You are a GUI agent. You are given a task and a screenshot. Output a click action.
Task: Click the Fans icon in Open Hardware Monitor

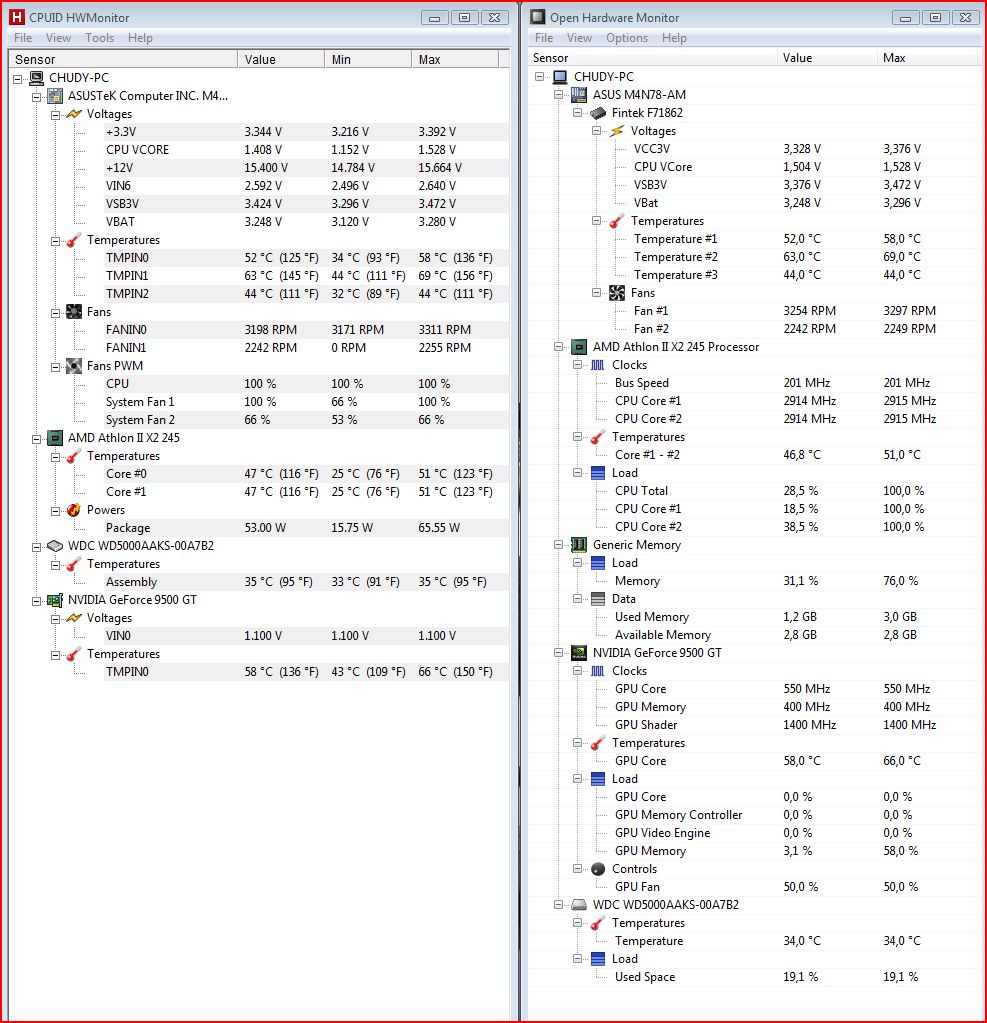(616, 293)
